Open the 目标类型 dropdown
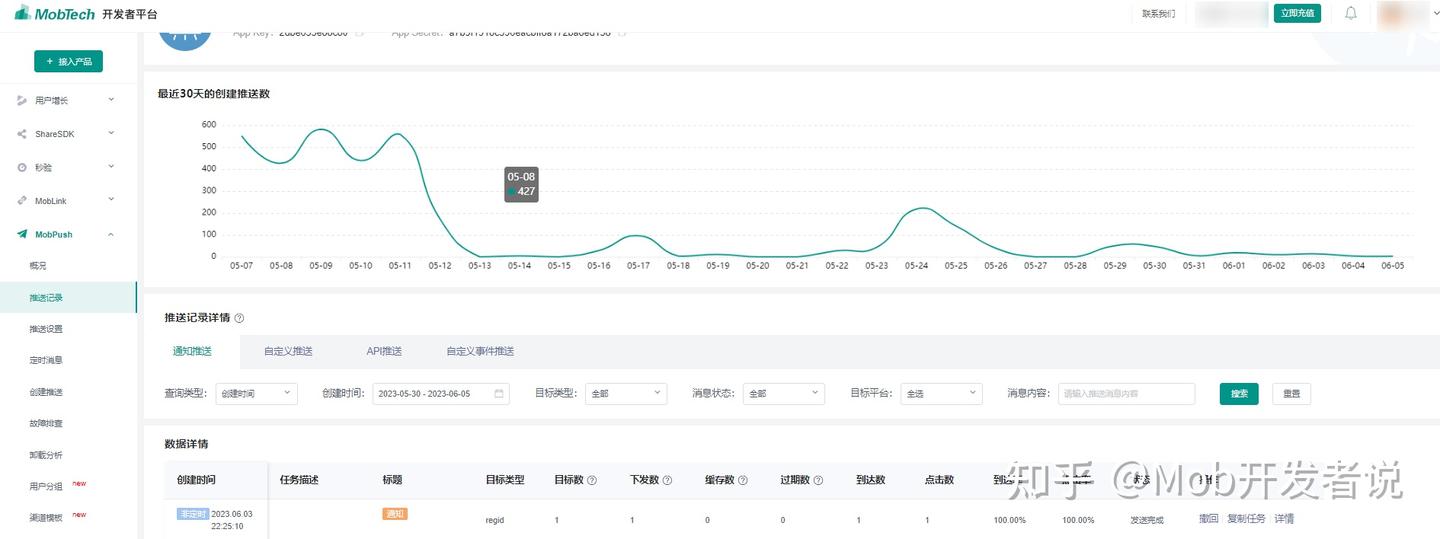Viewport: 1440px width, 539px height. coord(626,394)
